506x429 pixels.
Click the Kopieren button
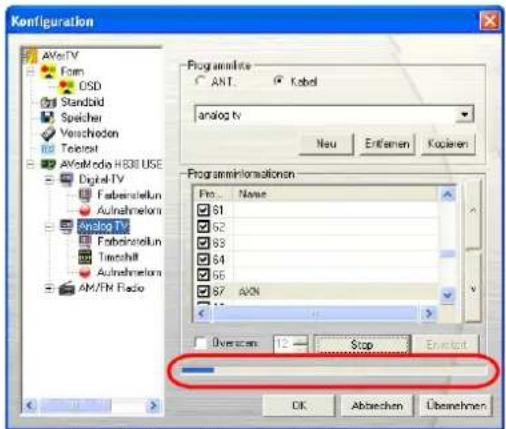click(448, 144)
